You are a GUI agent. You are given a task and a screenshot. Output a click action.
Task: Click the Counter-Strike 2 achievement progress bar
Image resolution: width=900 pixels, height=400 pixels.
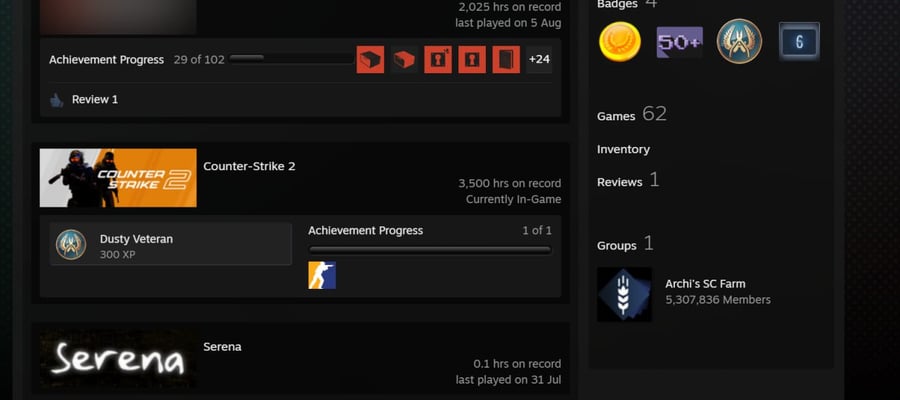click(430, 250)
